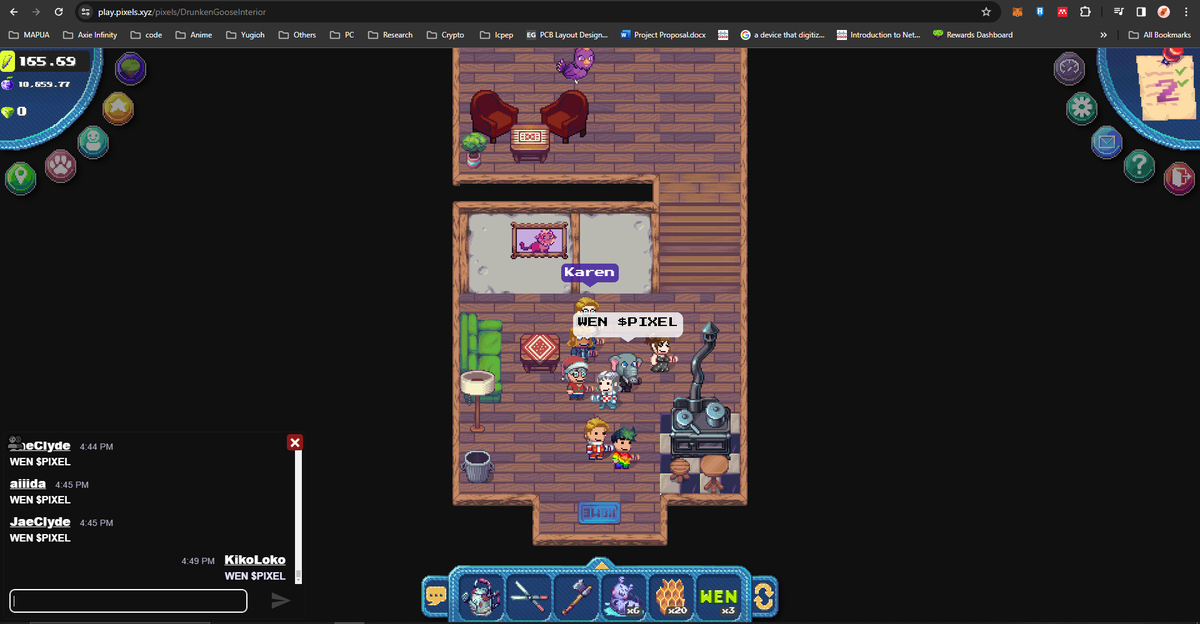Open the Rewards Dashboard bookmark

coord(972,35)
